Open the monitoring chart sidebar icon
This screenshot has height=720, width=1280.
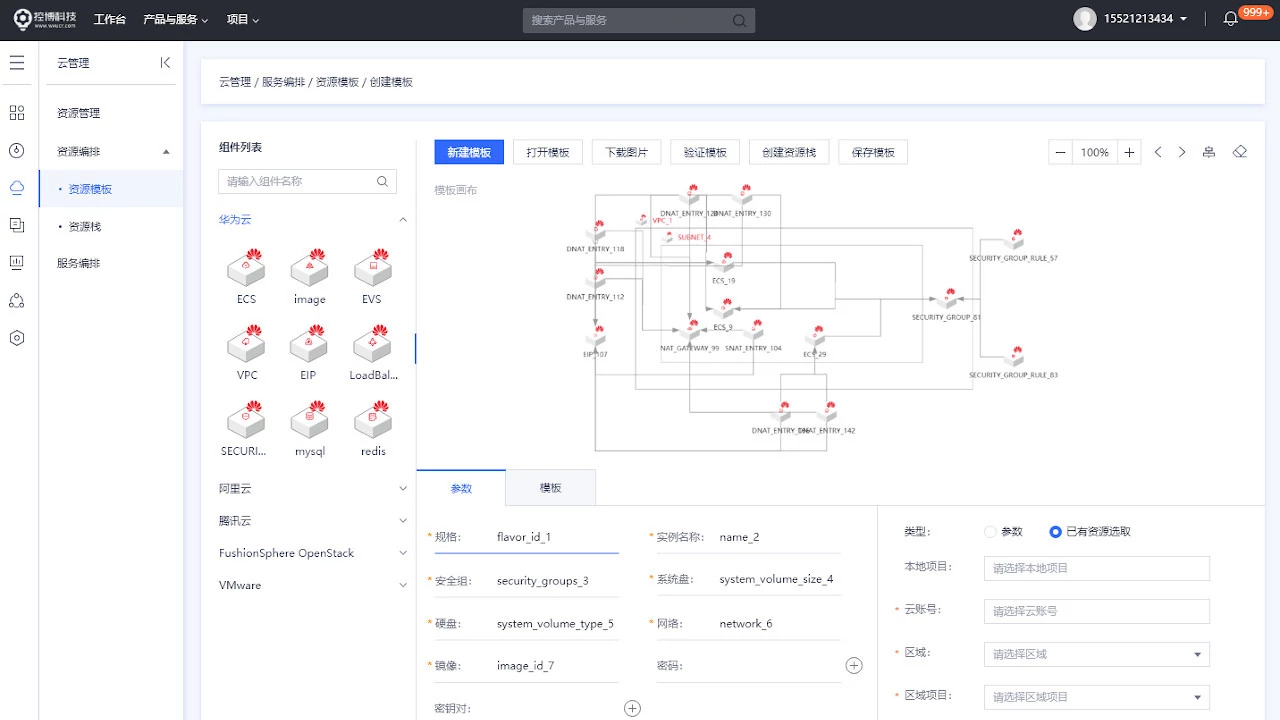click(x=17, y=263)
